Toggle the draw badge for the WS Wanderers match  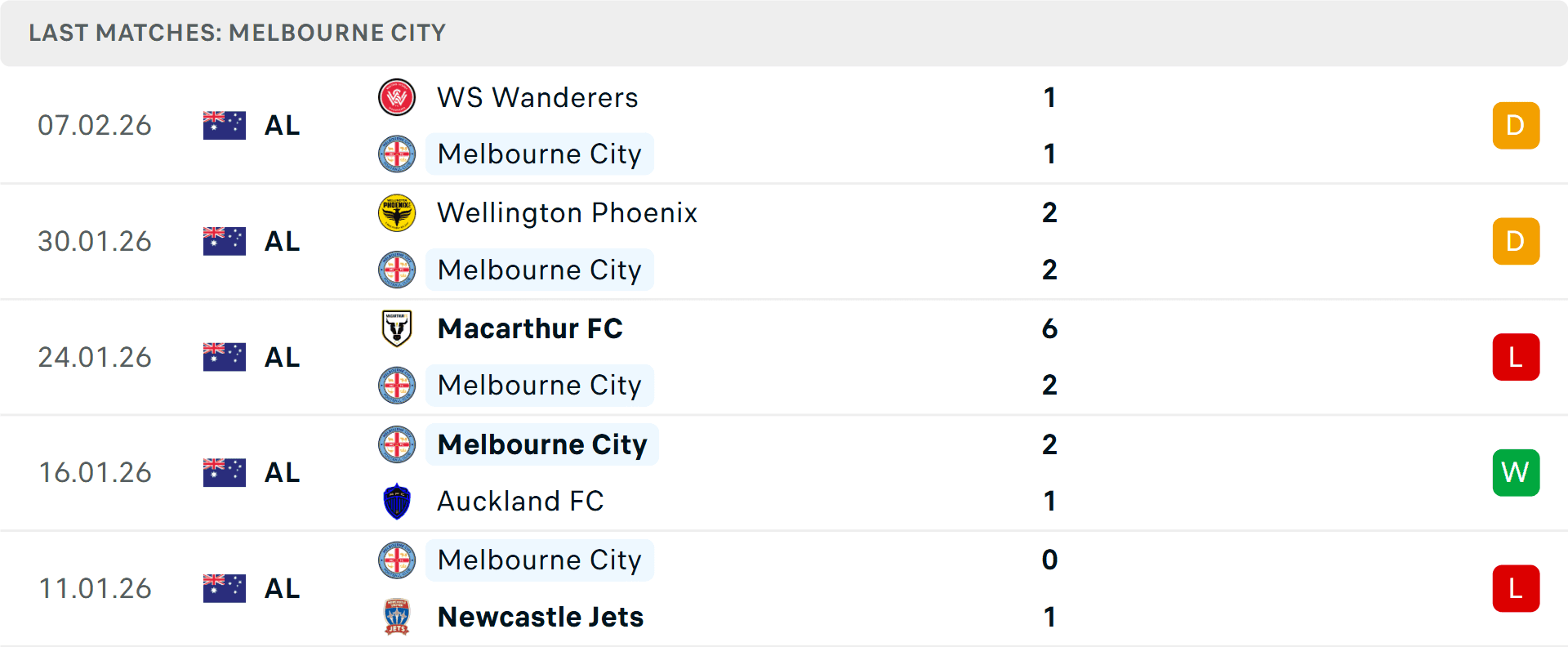point(1516,125)
